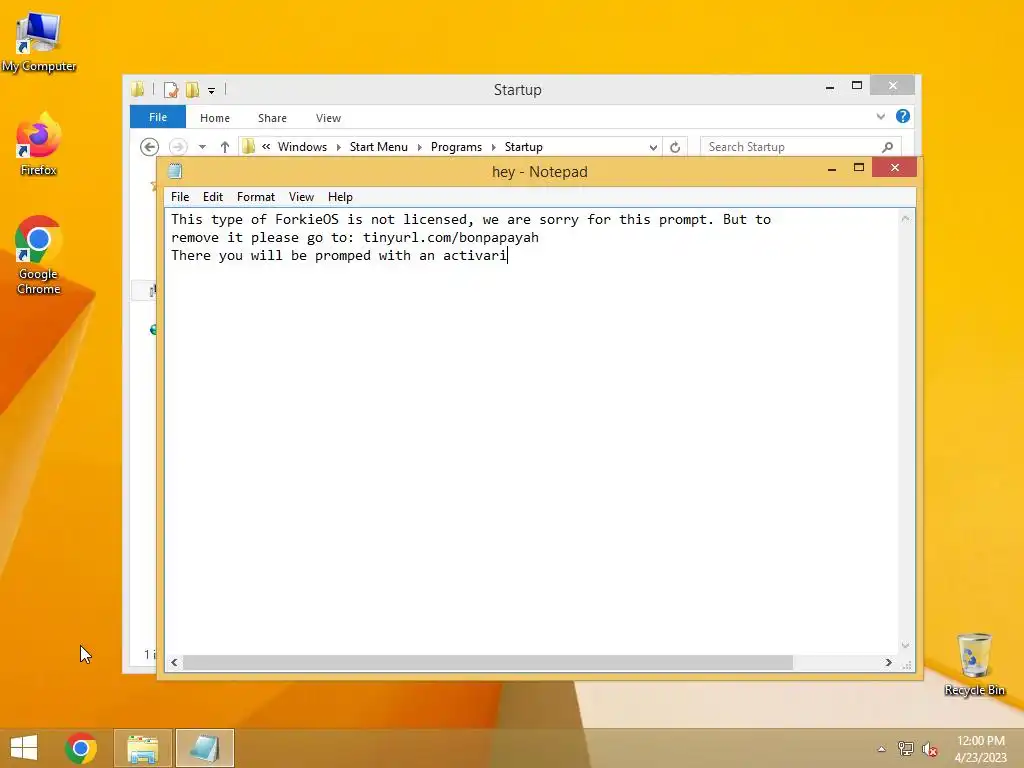1024x768 pixels.
Task: Open My Computer desktop icon
Action: (39, 42)
